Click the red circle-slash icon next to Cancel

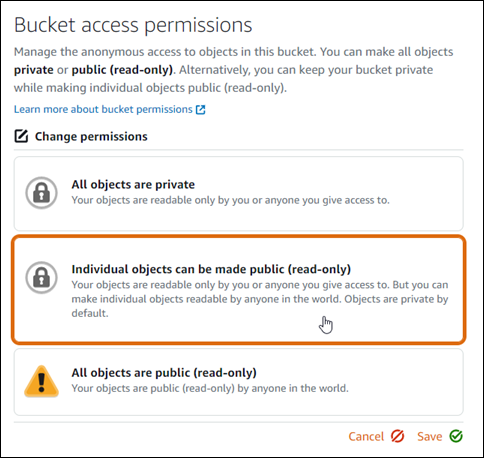click(x=397, y=436)
